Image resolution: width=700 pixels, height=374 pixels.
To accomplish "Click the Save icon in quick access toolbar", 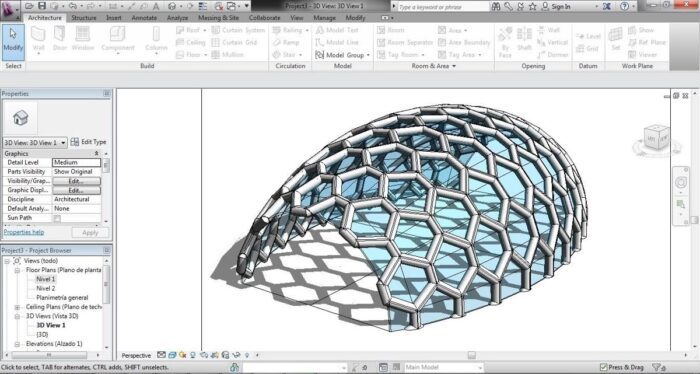I will pyautogui.click(x=42, y=6).
